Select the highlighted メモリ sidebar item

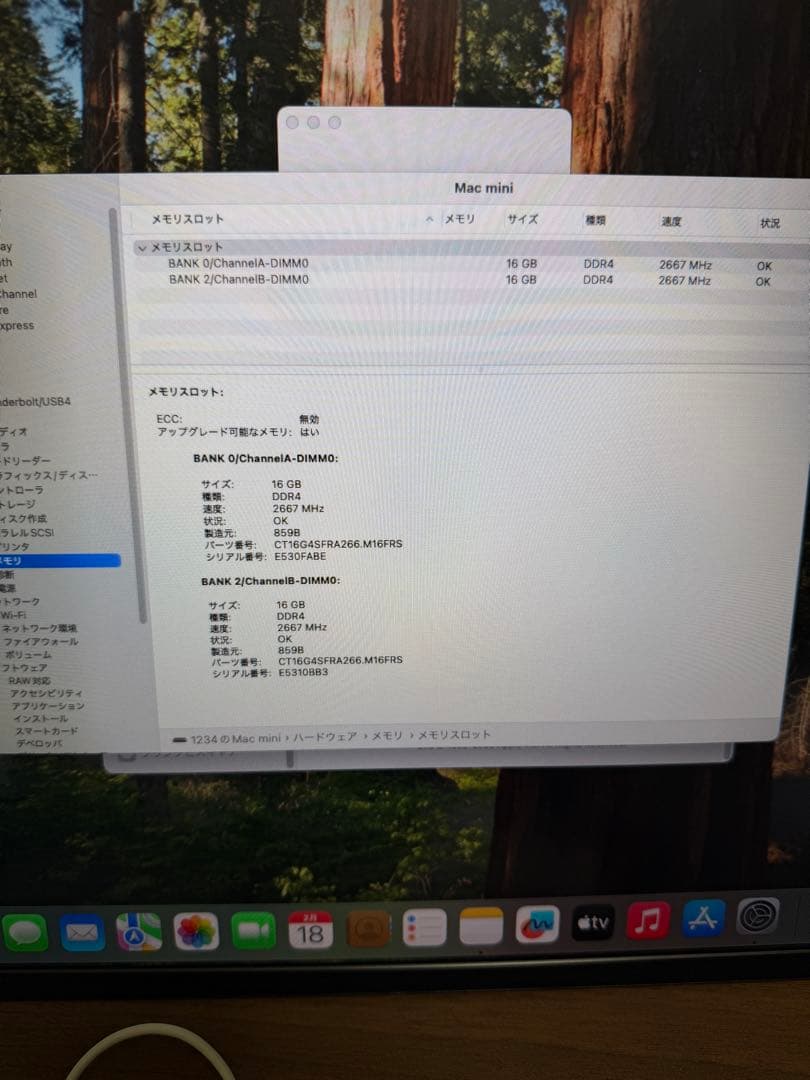pos(59,561)
